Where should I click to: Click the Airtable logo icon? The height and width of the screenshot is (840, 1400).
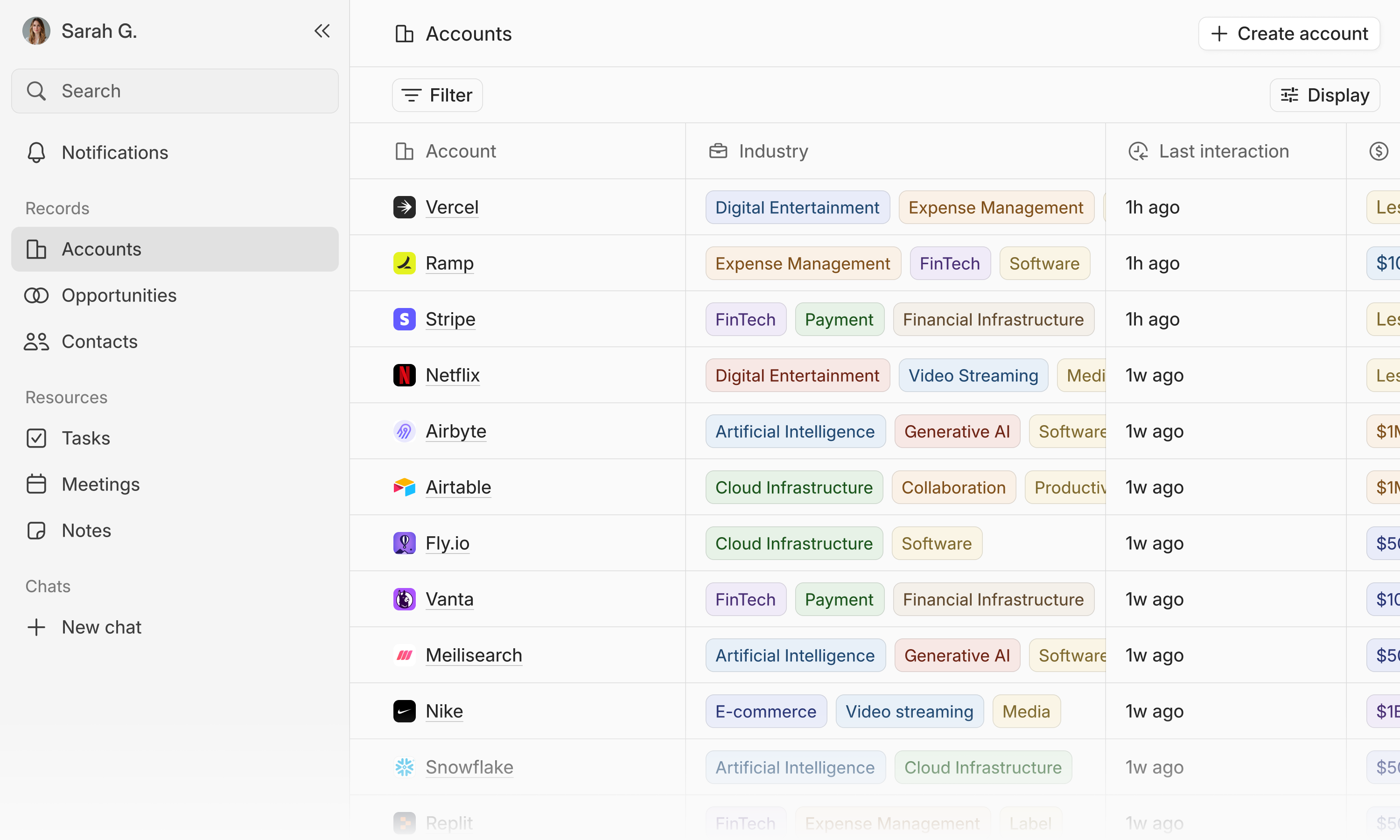click(405, 487)
